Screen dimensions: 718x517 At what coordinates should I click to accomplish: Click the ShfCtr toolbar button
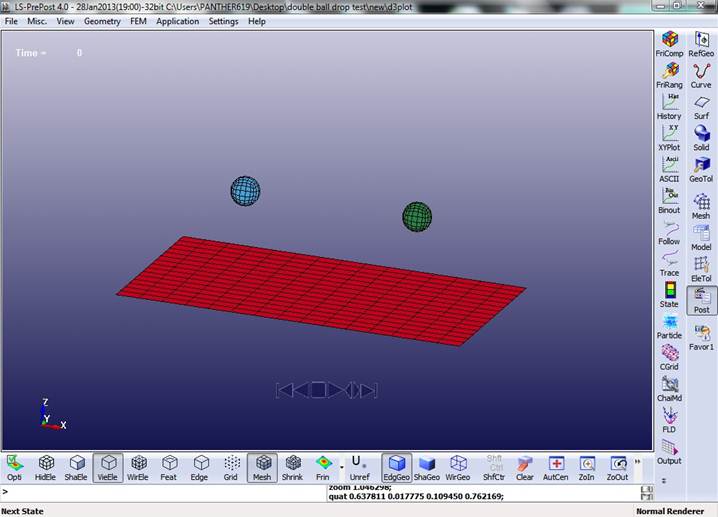(494, 468)
